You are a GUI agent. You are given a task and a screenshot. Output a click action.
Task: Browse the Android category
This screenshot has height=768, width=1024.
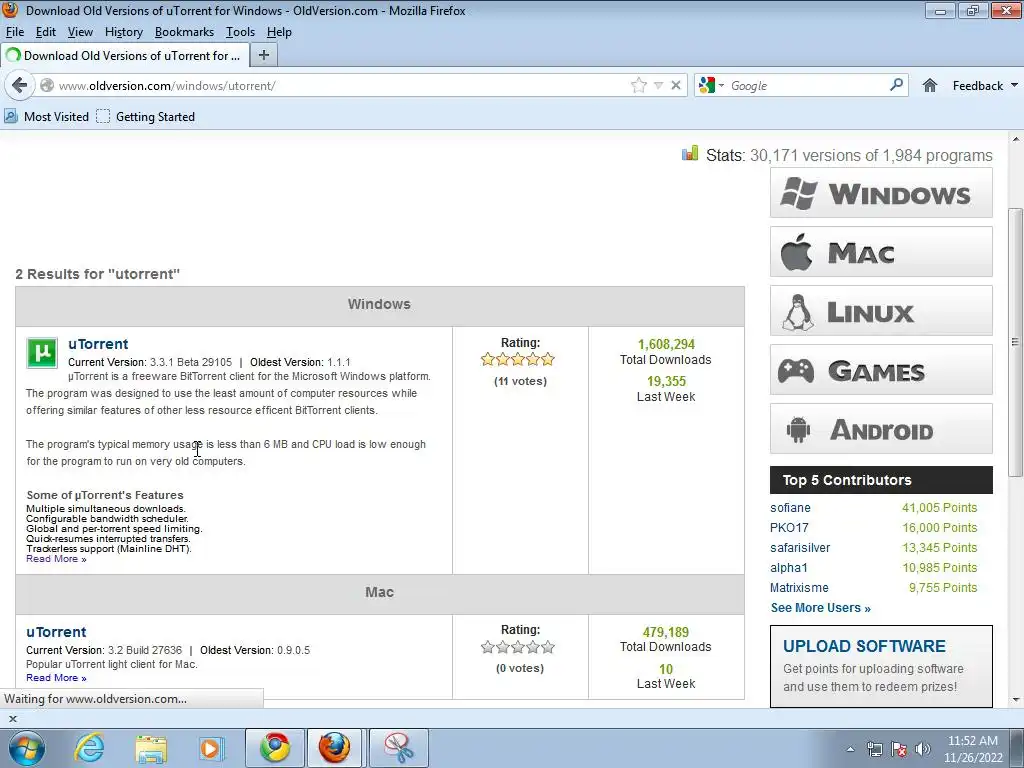(881, 428)
